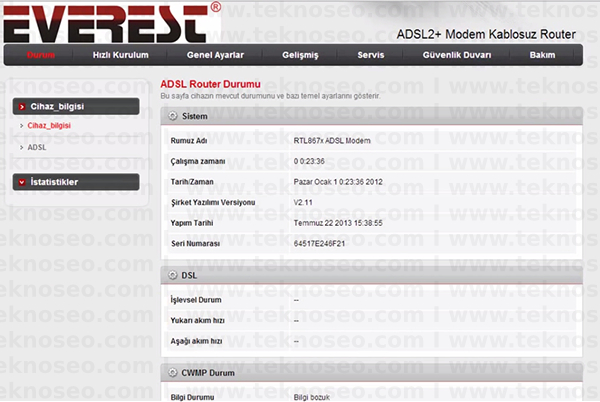600x402 pixels.
Task: Go to Genel Ayarlar tab
Action: (x=215, y=55)
